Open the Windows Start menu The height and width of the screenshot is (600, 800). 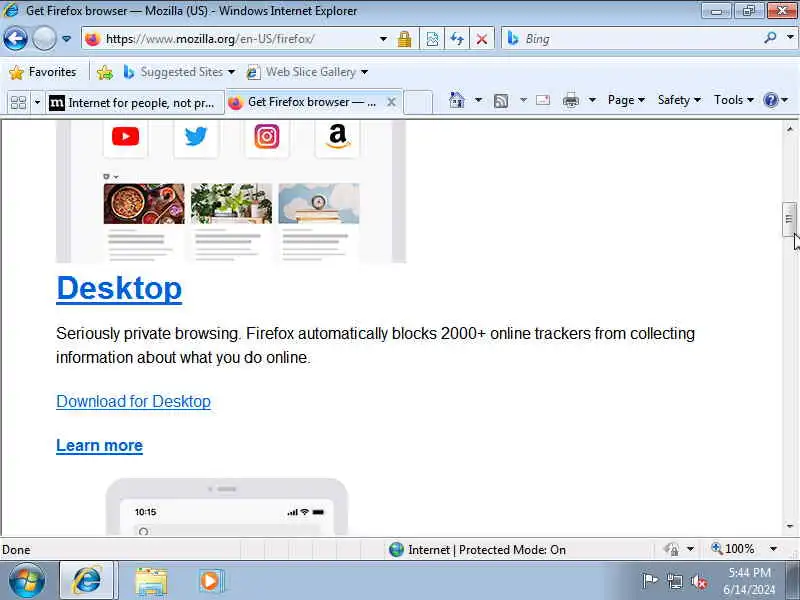click(27, 581)
